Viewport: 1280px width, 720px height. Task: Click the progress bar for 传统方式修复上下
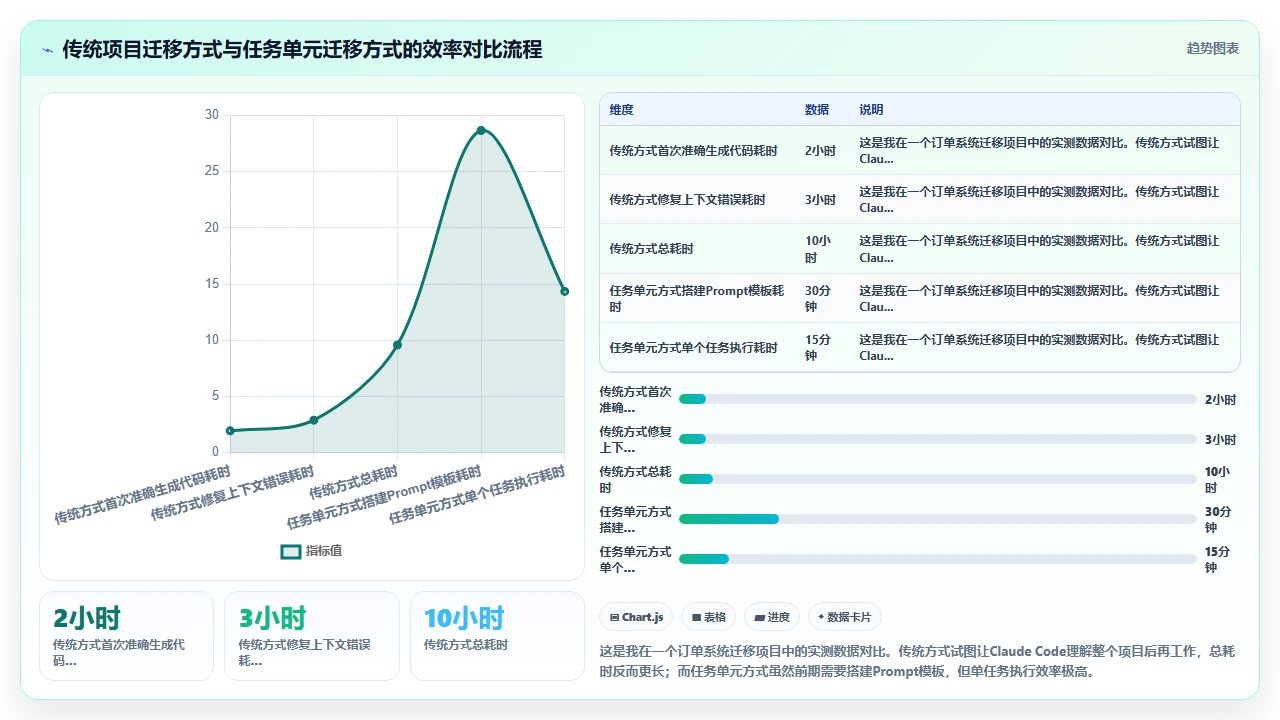click(x=937, y=439)
